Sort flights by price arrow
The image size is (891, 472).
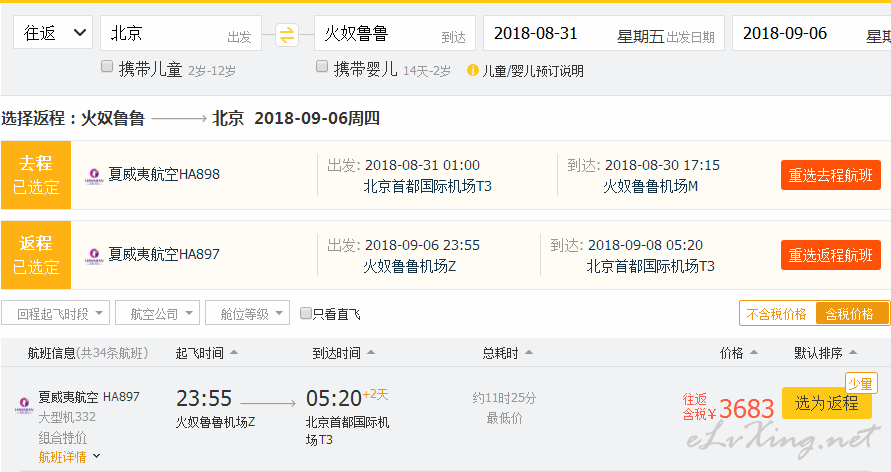754,353
